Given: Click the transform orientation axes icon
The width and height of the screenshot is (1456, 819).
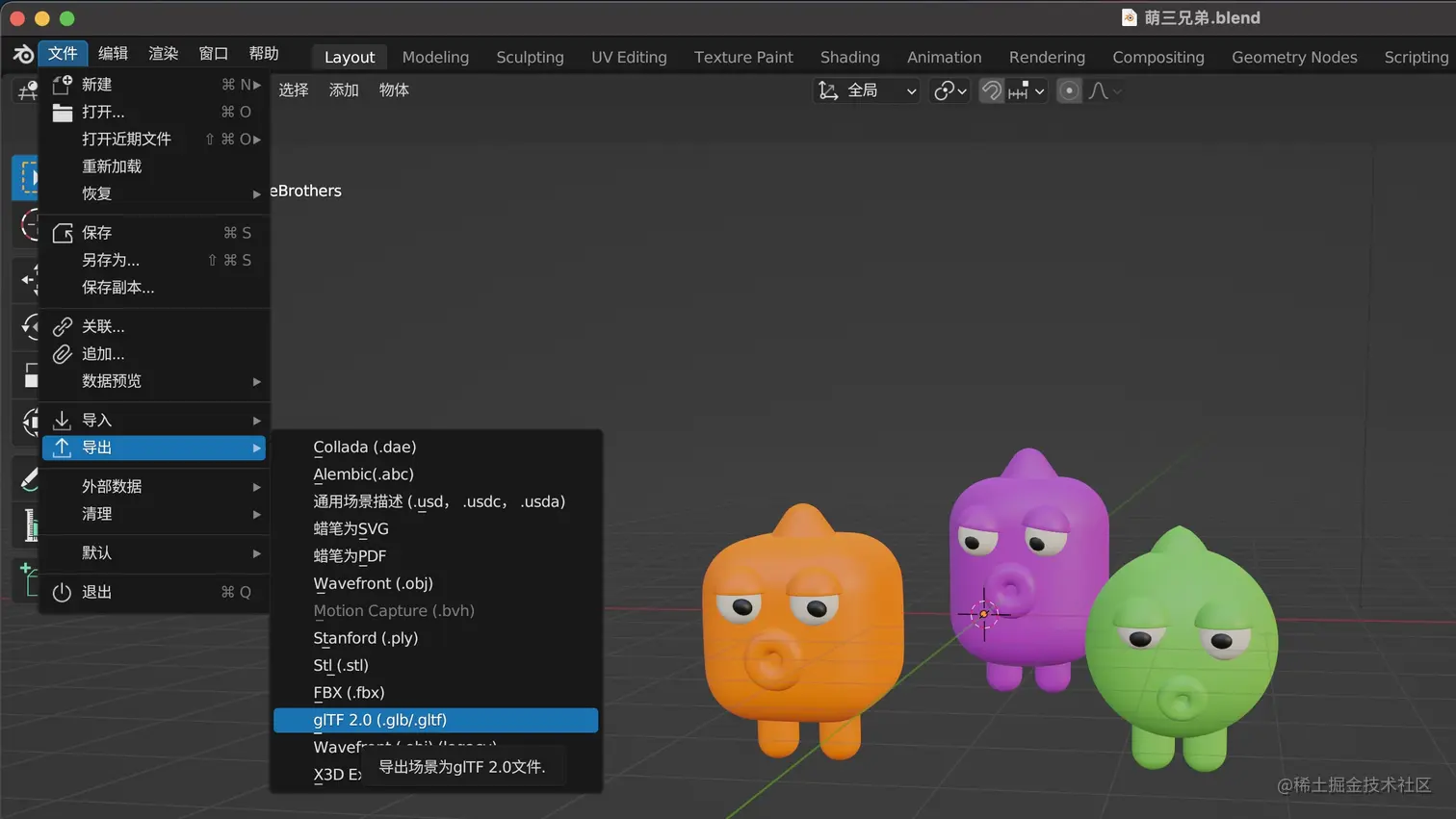Looking at the screenshot, I should (x=827, y=90).
